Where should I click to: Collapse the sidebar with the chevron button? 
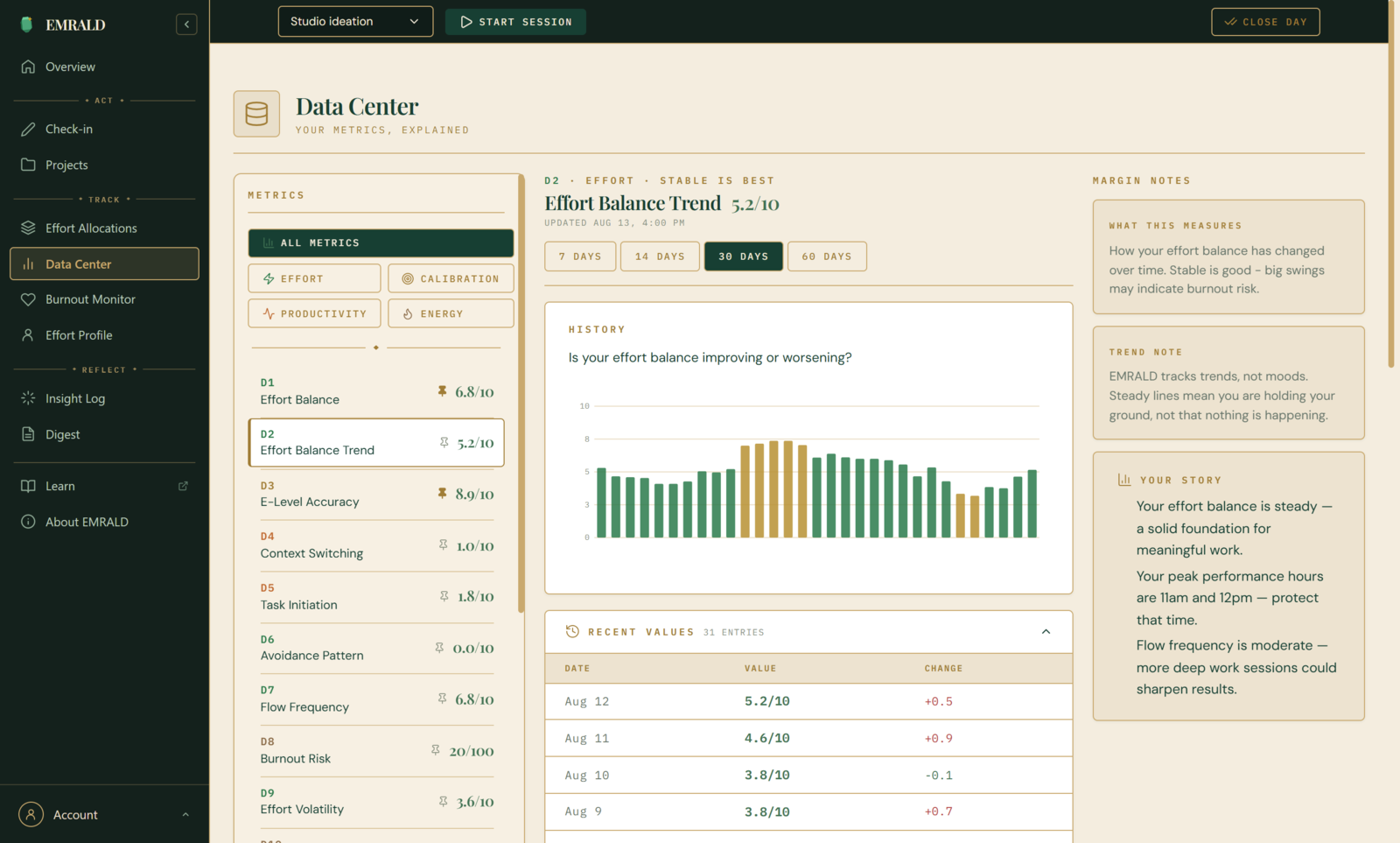coord(186,25)
